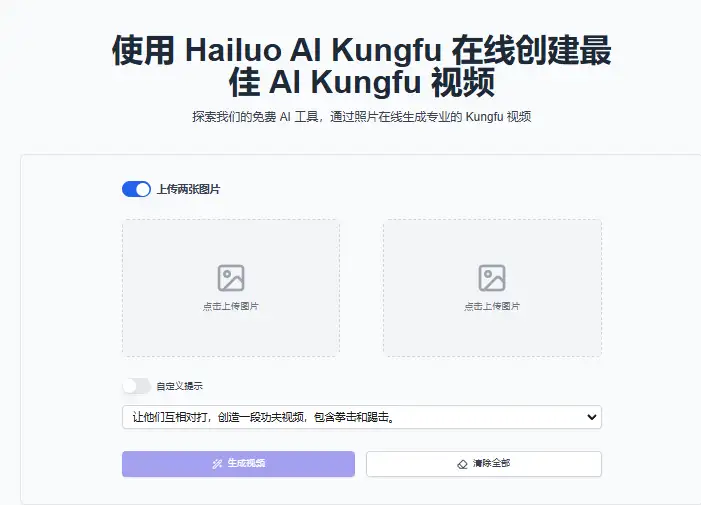This screenshot has height=505, width=701.
Task: Click the 上传两张图片 toggle label text
Action: pos(188,189)
